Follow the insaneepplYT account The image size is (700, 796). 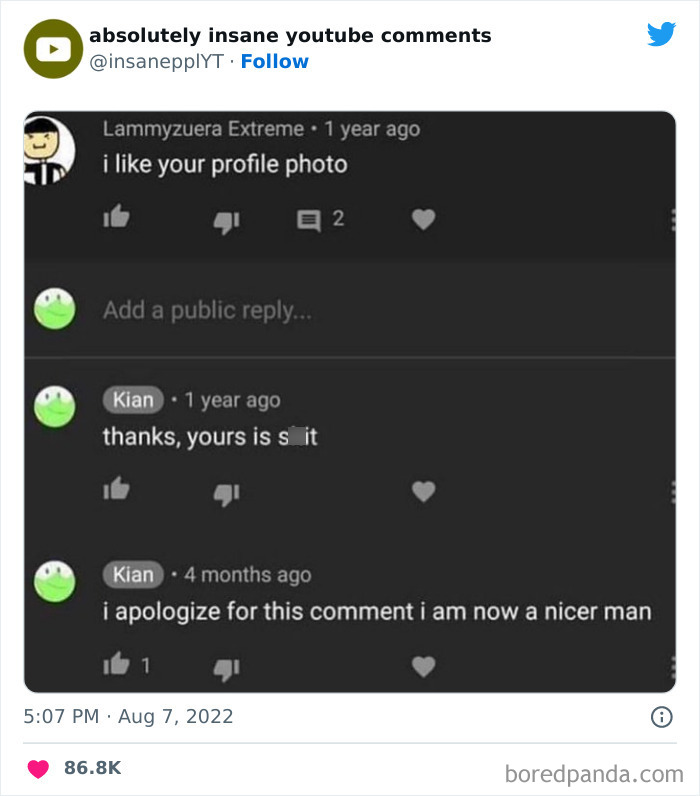(x=275, y=61)
